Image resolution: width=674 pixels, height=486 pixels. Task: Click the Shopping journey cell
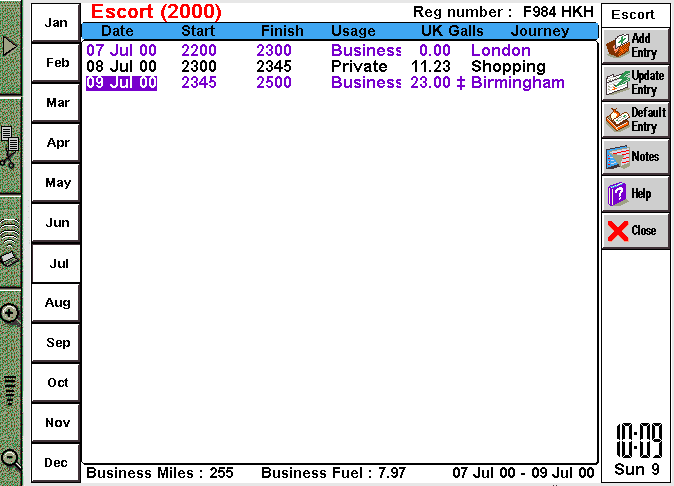pos(509,66)
